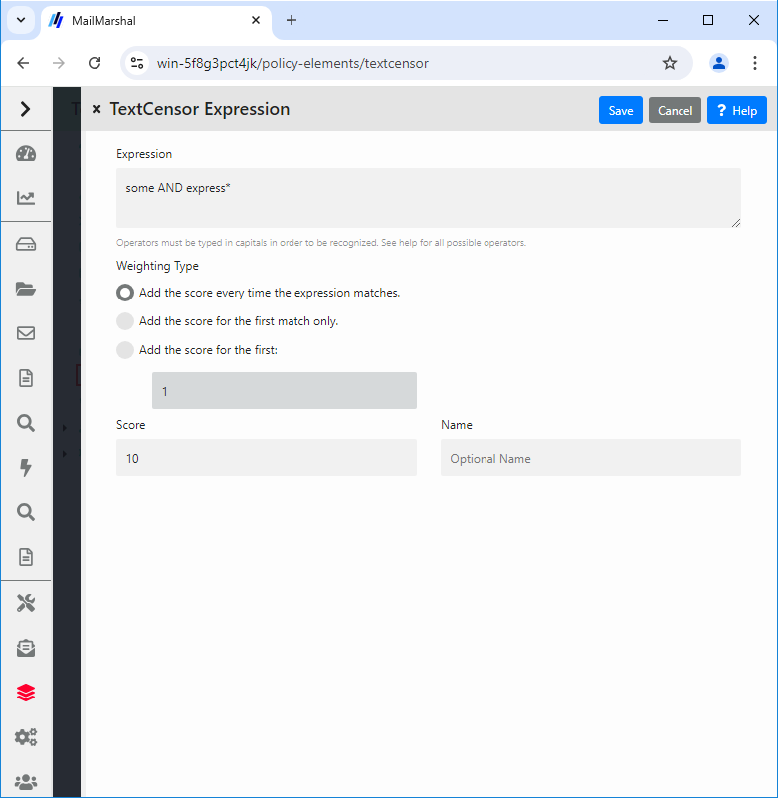Open the wrench and screwdriver tools icon
This screenshot has width=778, height=798.
coord(26,604)
